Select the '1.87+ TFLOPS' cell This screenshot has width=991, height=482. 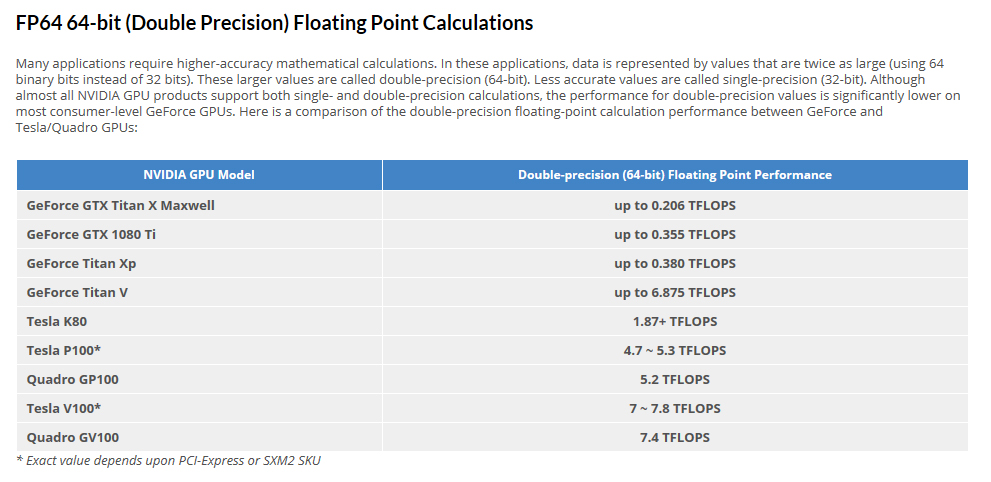pyautogui.click(x=674, y=321)
